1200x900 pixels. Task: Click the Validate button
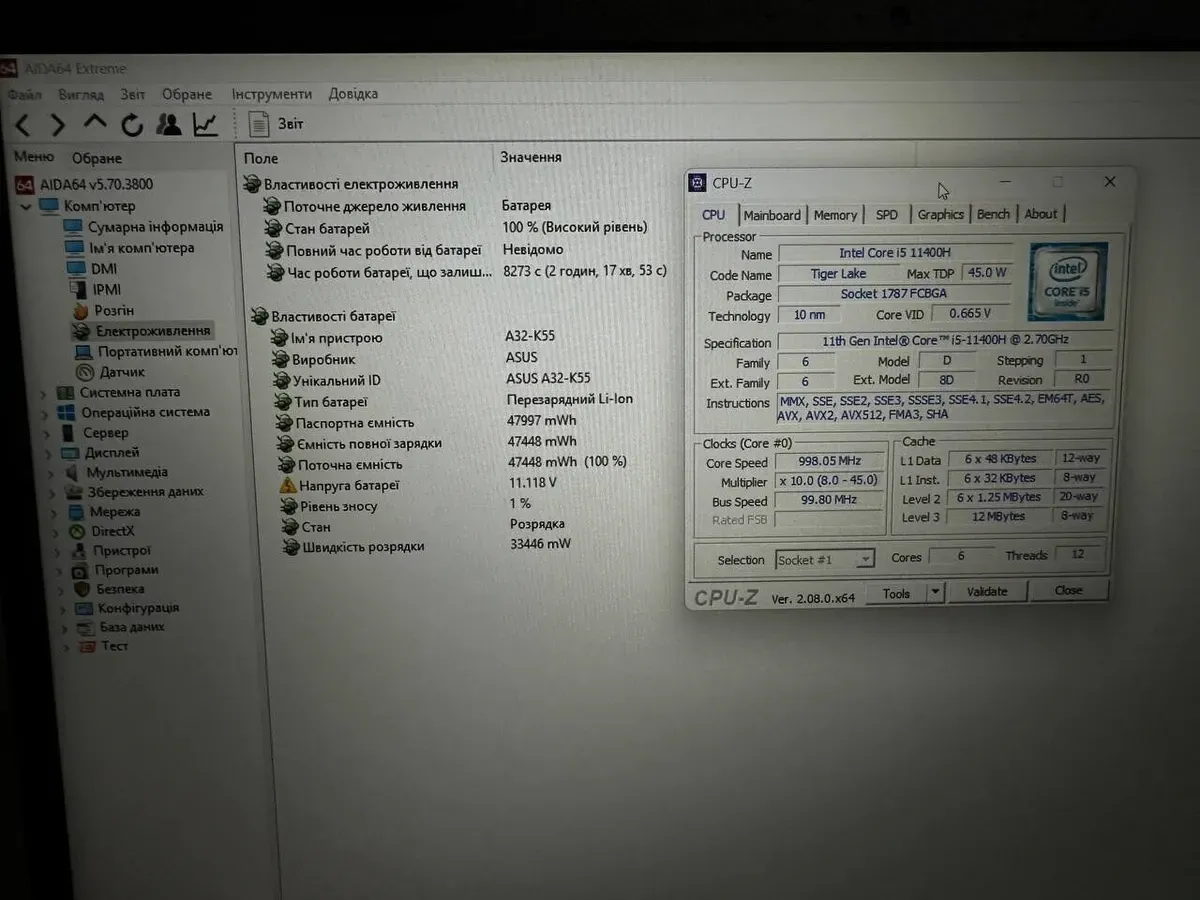coord(986,591)
